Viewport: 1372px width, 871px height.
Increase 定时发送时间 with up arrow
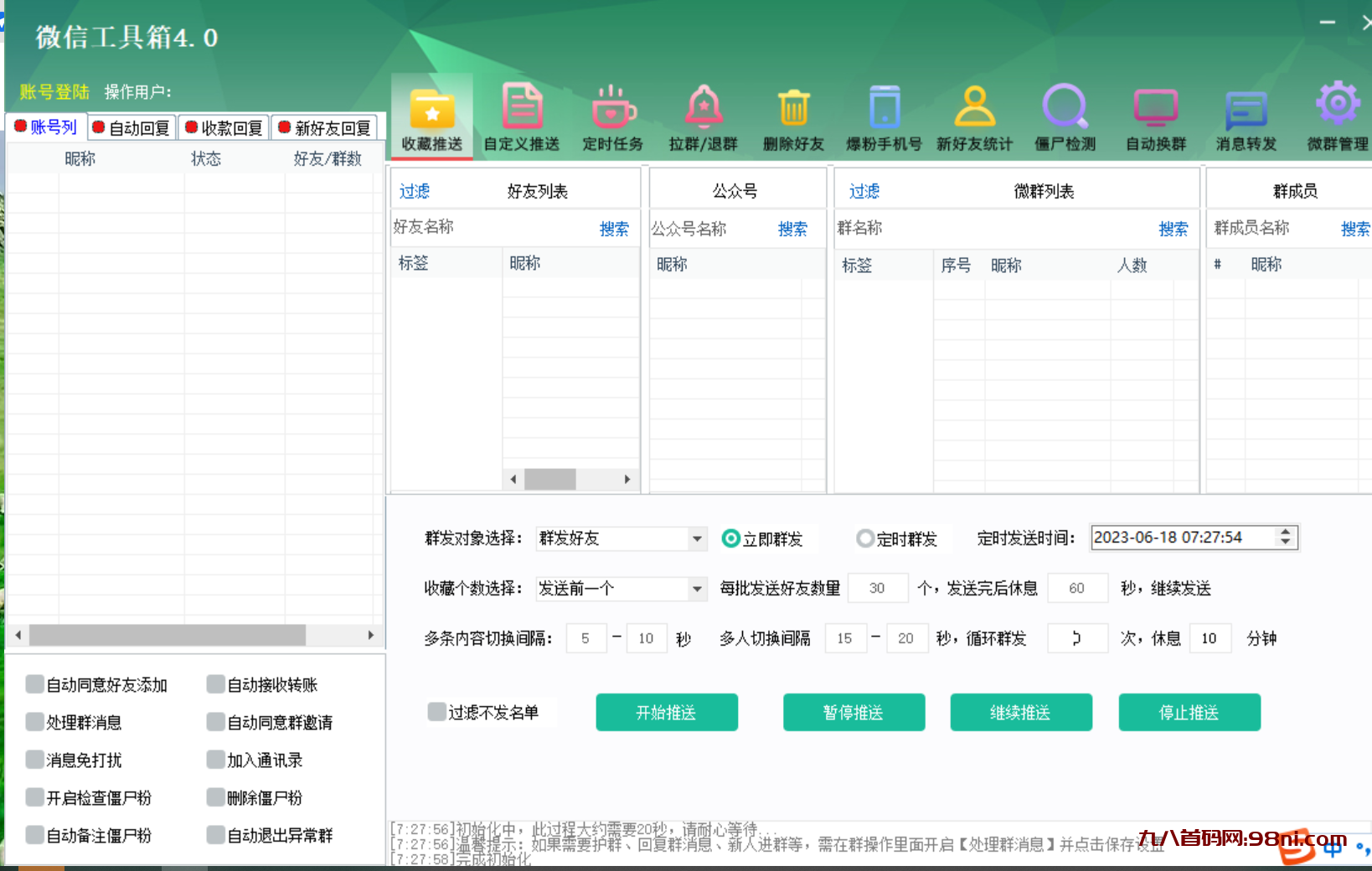tap(1286, 532)
